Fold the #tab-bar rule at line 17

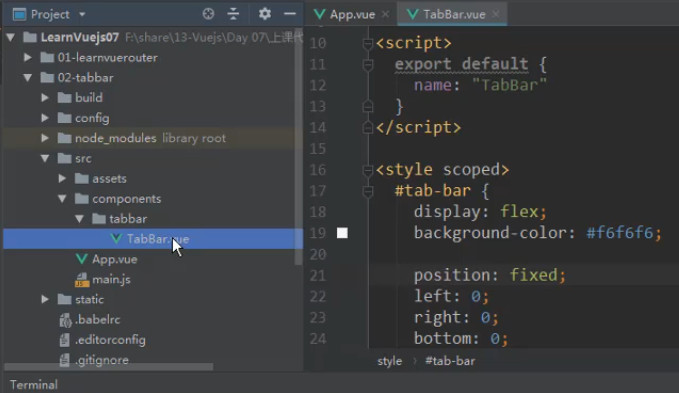[368, 191]
